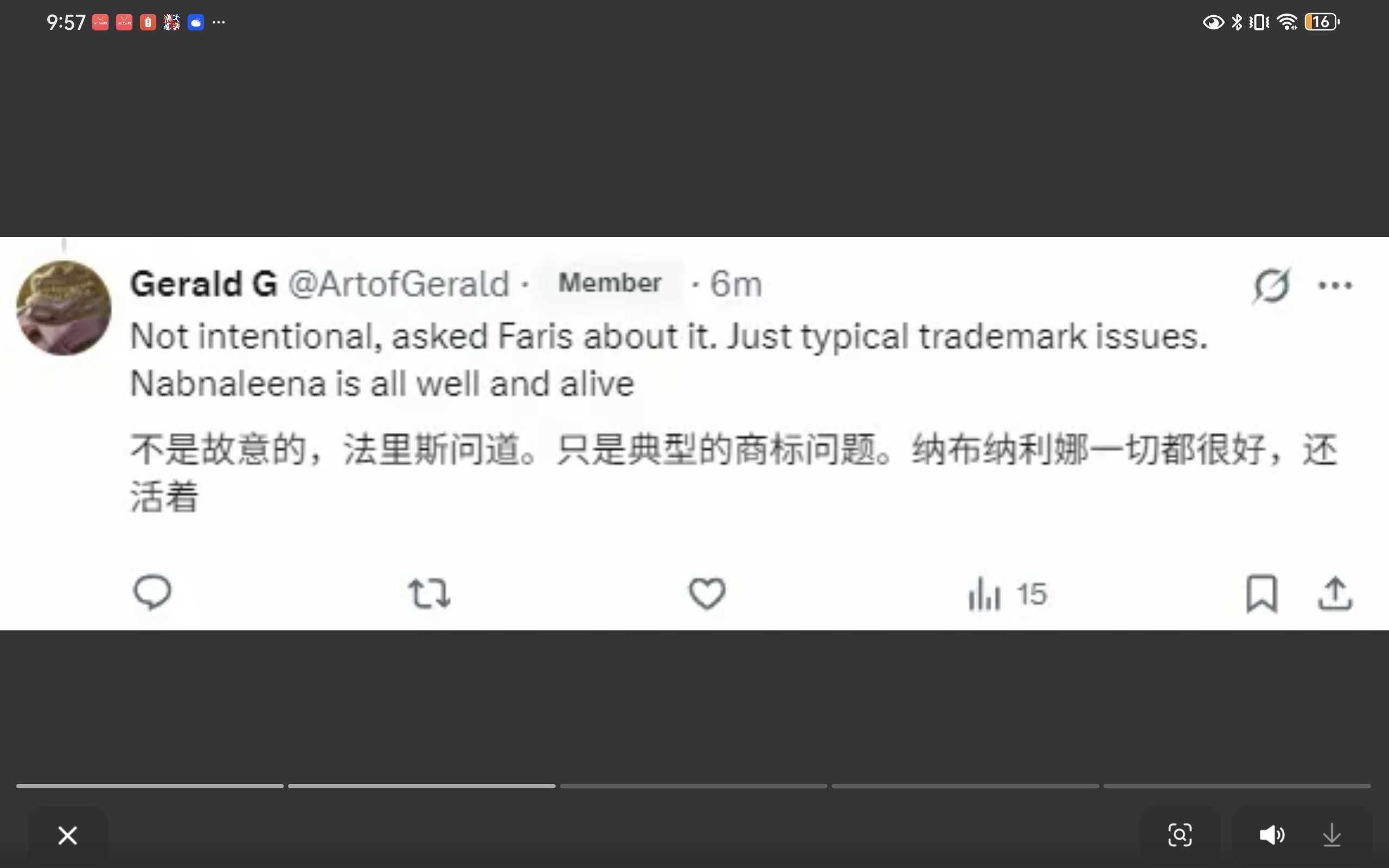Expand status bar notification overflow dots
This screenshot has width=1389, height=868.
click(219, 22)
